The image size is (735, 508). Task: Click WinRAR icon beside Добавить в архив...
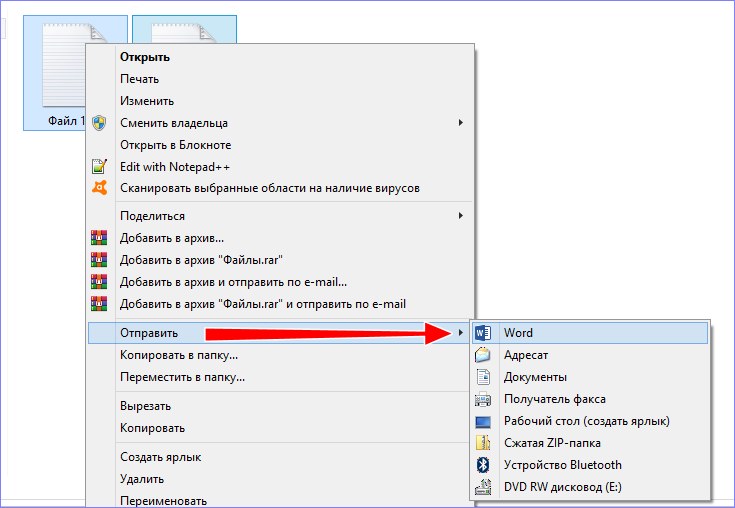99,238
